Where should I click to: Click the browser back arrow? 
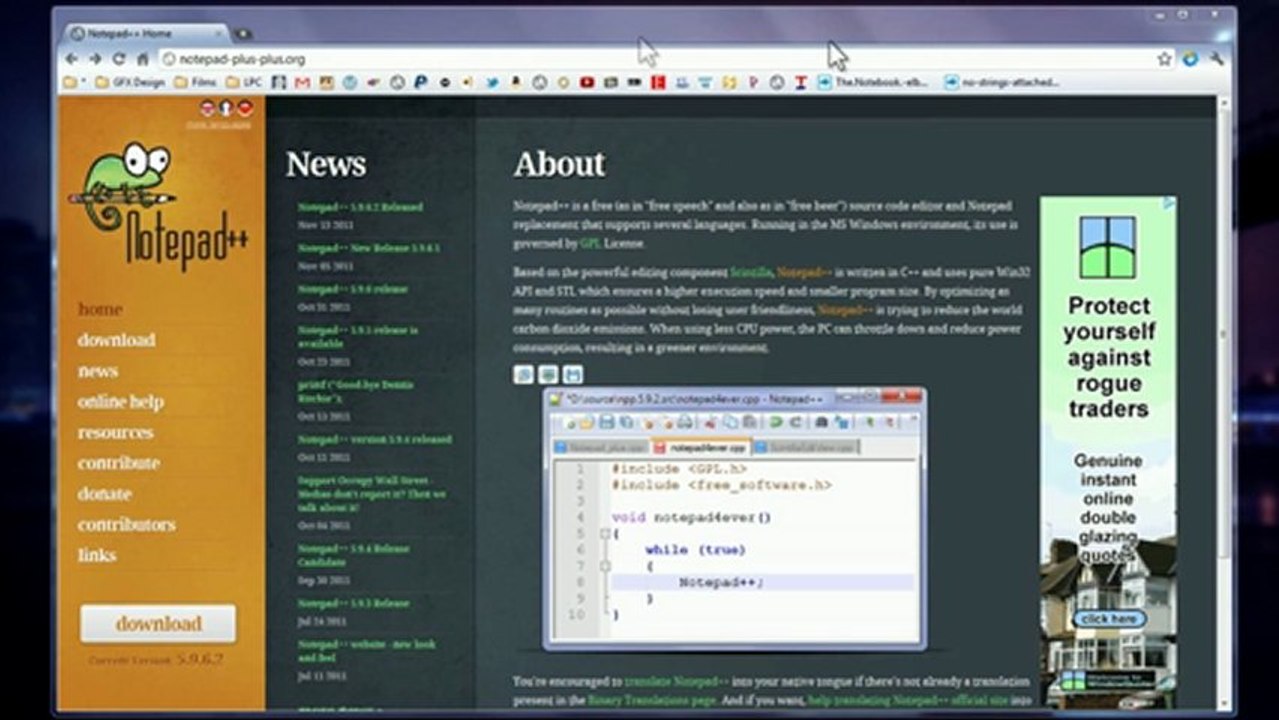[71, 59]
